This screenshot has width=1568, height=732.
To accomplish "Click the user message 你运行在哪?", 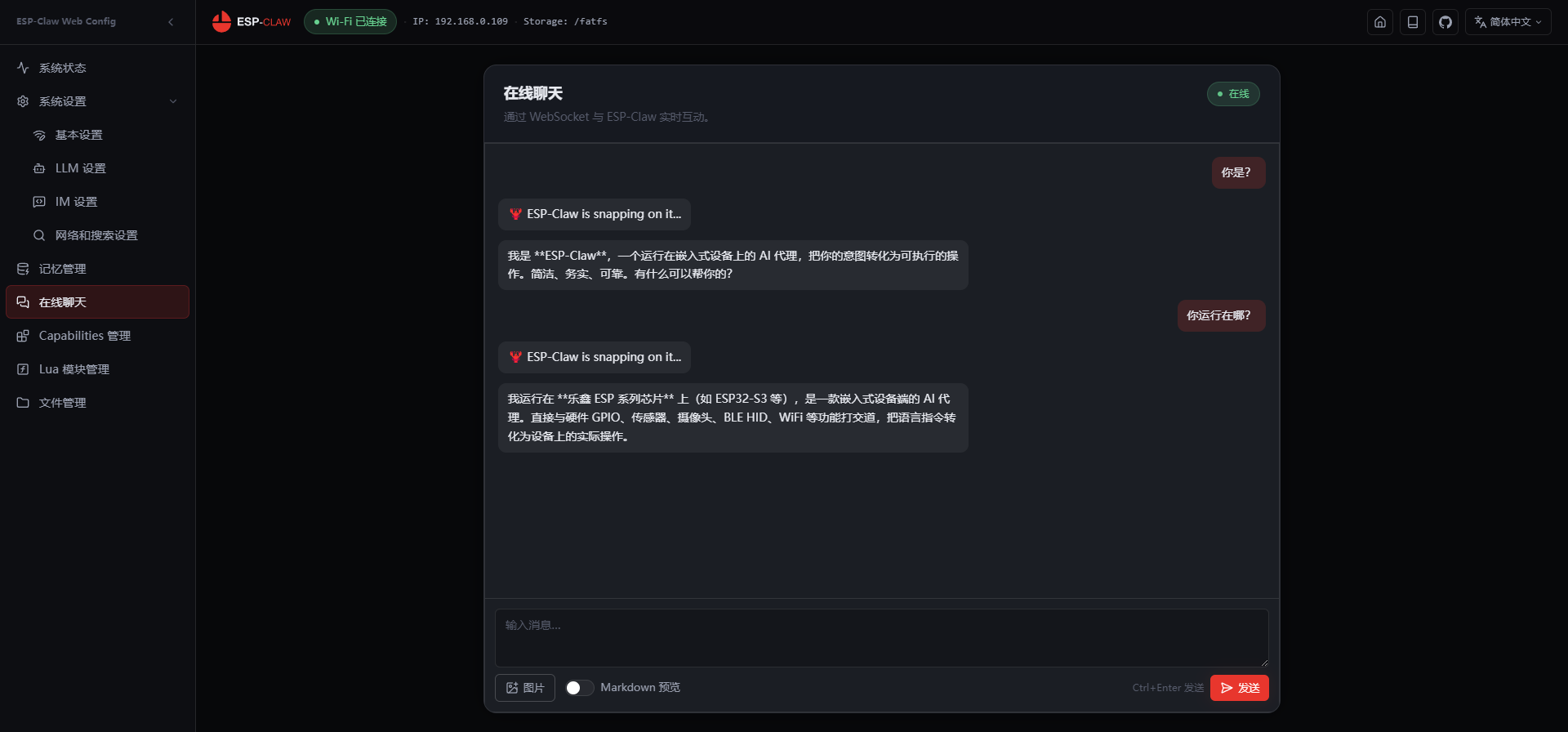I will [1222, 316].
